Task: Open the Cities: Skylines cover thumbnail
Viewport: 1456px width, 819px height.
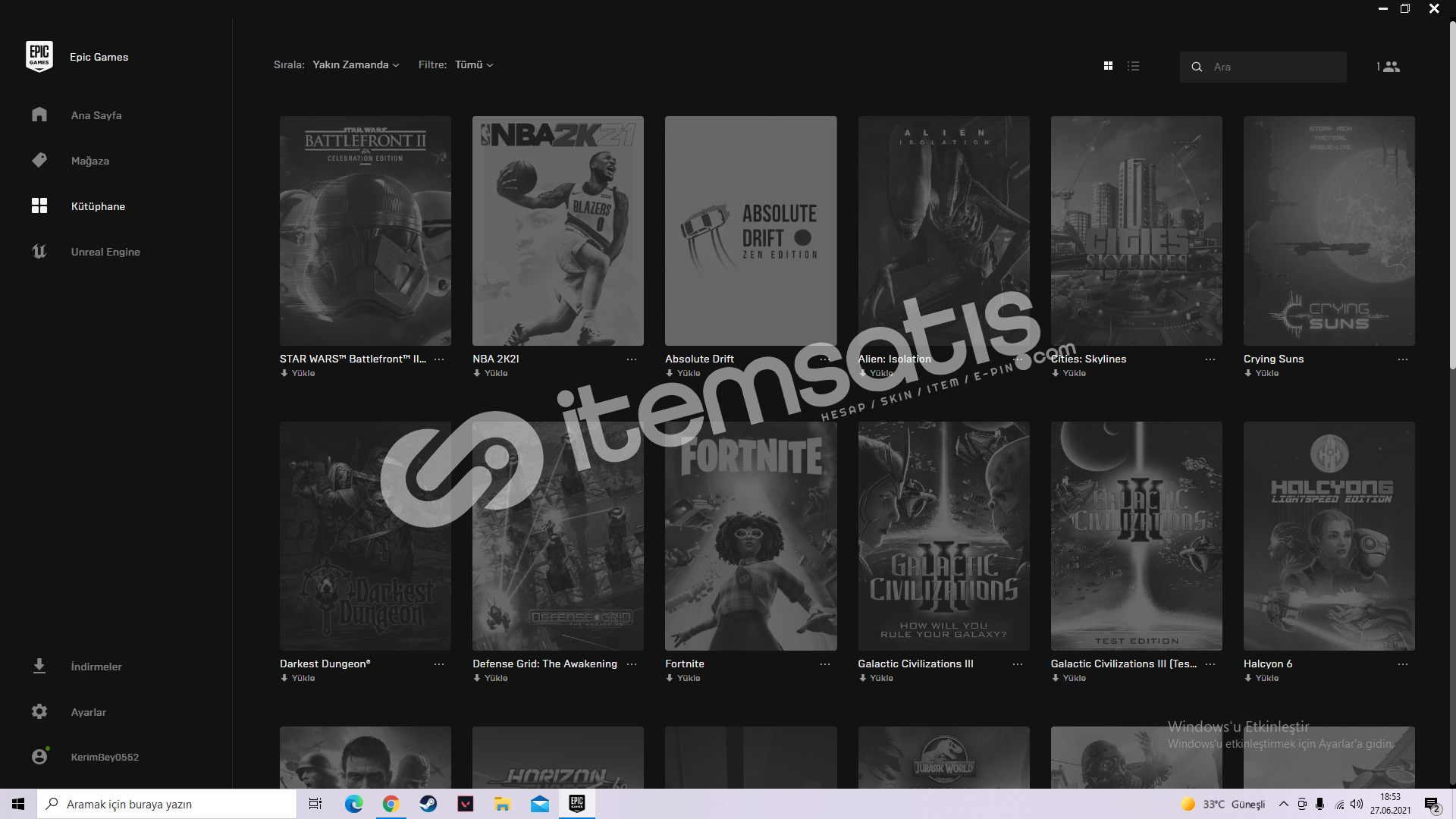Action: [1136, 231]
